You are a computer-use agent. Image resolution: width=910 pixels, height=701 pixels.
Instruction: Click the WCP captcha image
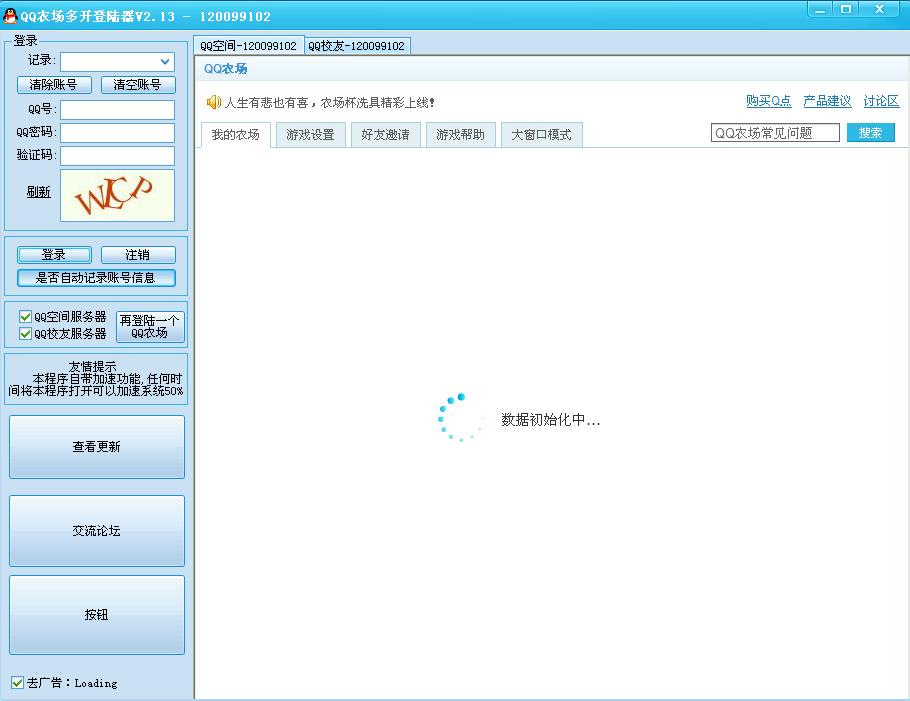[x=117, y=196]
